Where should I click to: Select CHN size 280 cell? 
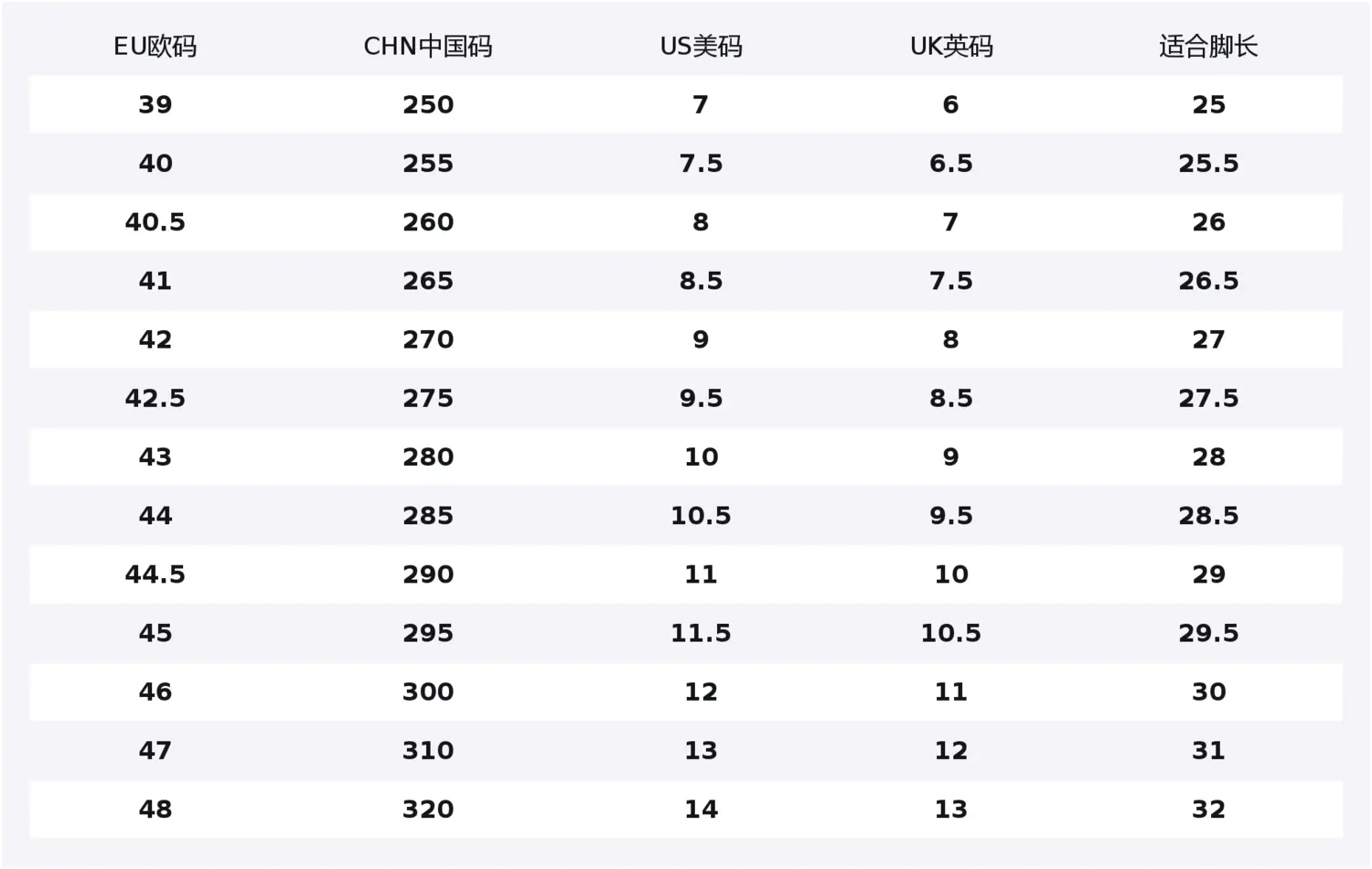tap(427, 456)
